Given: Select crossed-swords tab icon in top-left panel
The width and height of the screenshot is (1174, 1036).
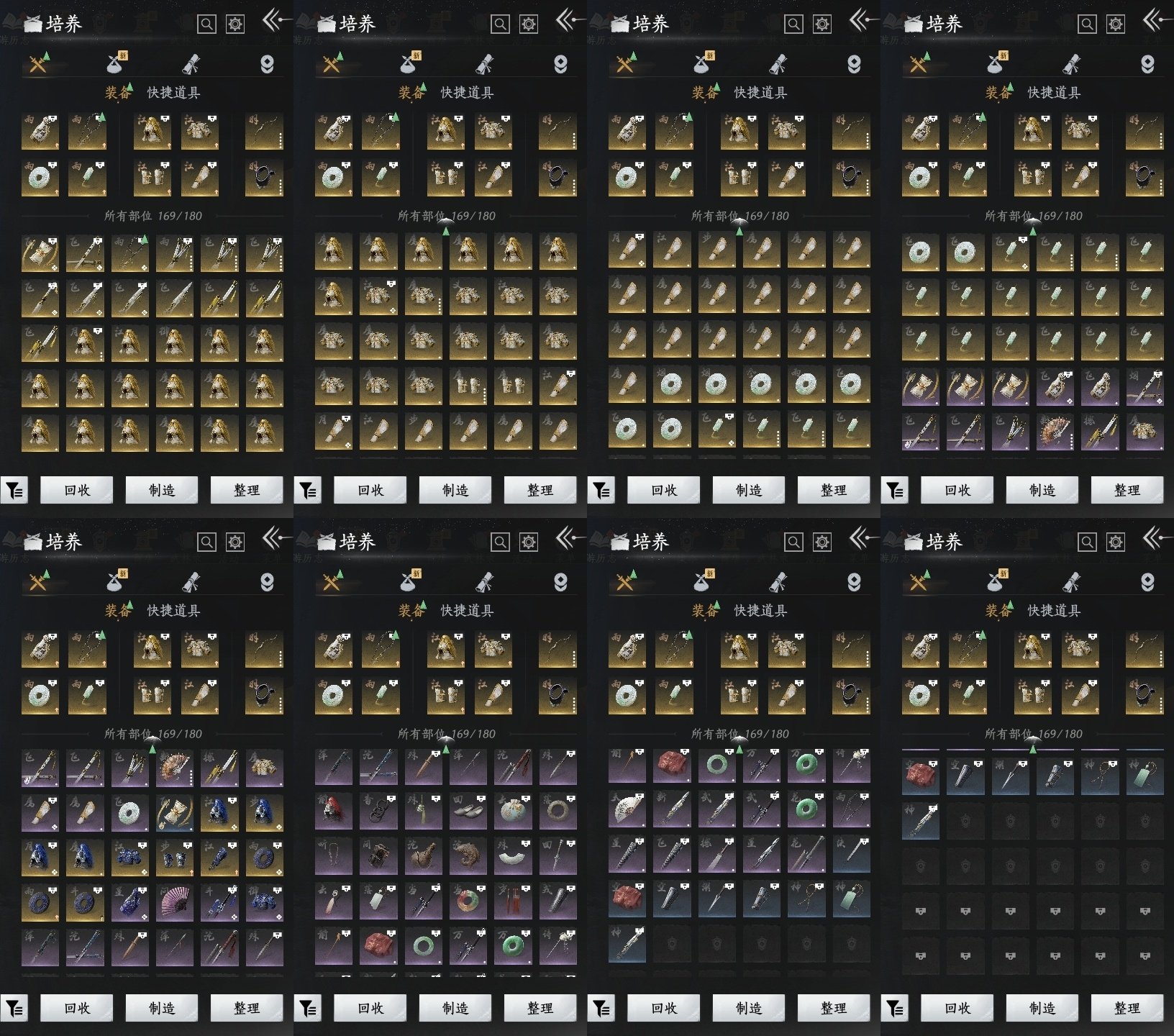Looking at the screenshot, I should tap(39, 64).
